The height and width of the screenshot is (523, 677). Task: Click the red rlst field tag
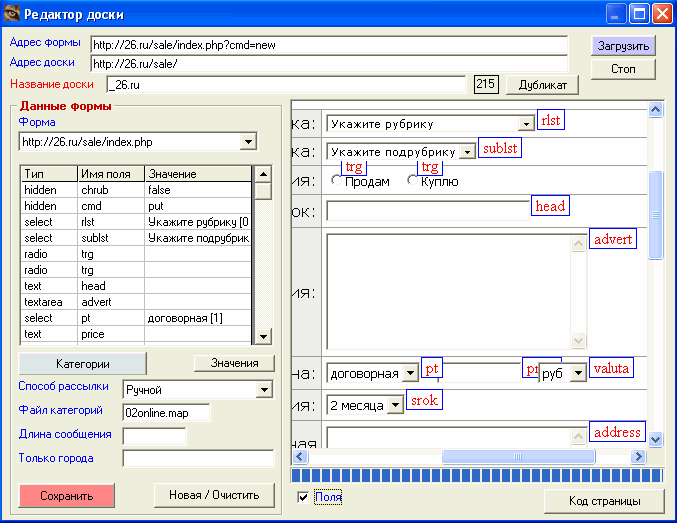(551, 120)
